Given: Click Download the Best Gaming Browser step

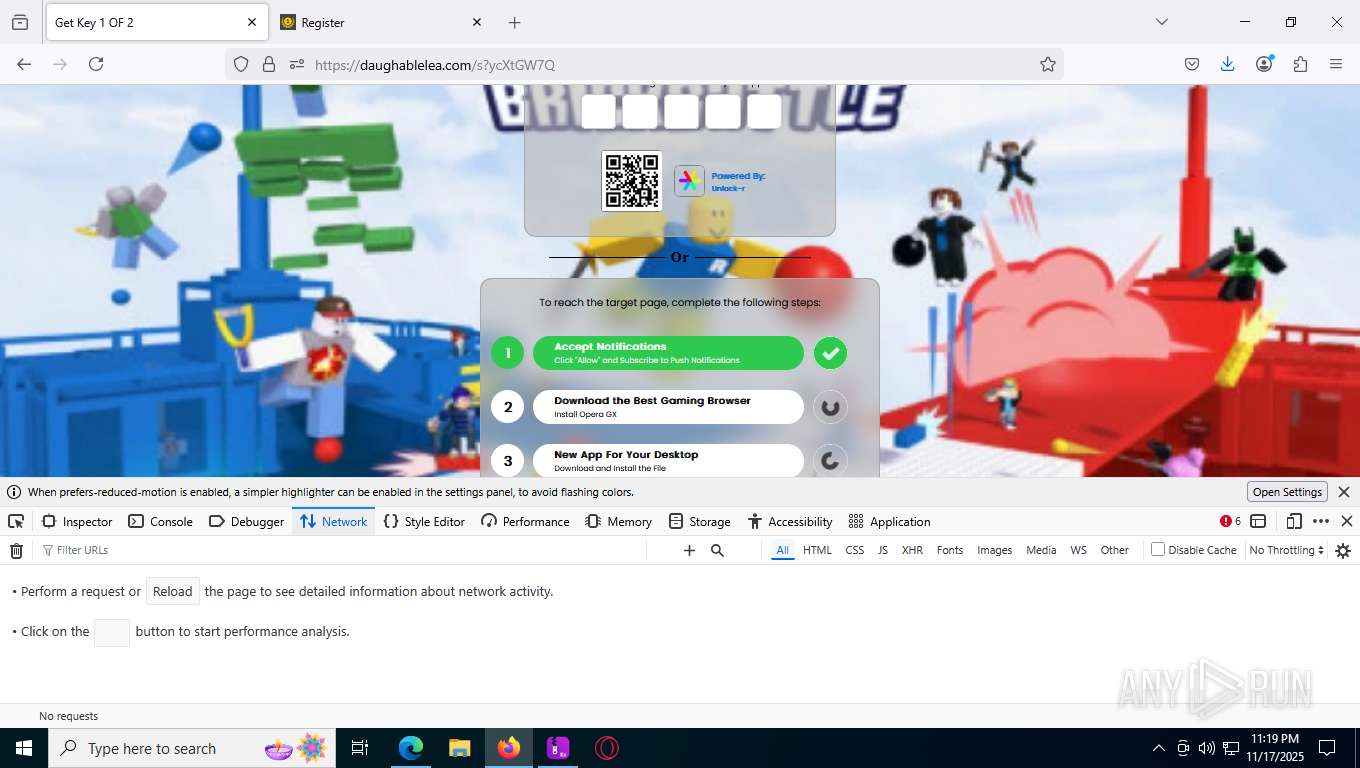Looking at the screenshot, I should (668, 407).
